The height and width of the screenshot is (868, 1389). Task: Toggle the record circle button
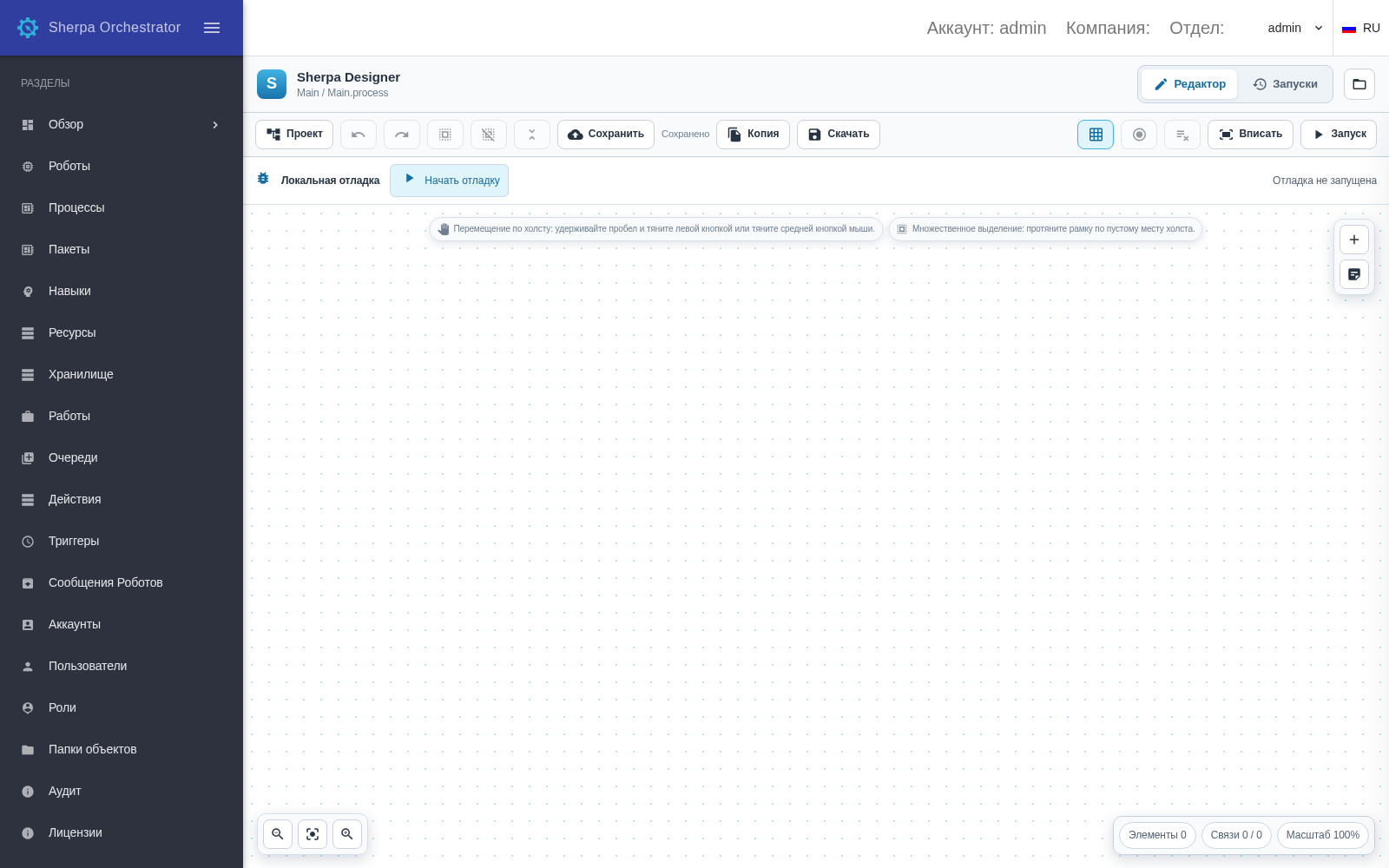coord(1139,135)
